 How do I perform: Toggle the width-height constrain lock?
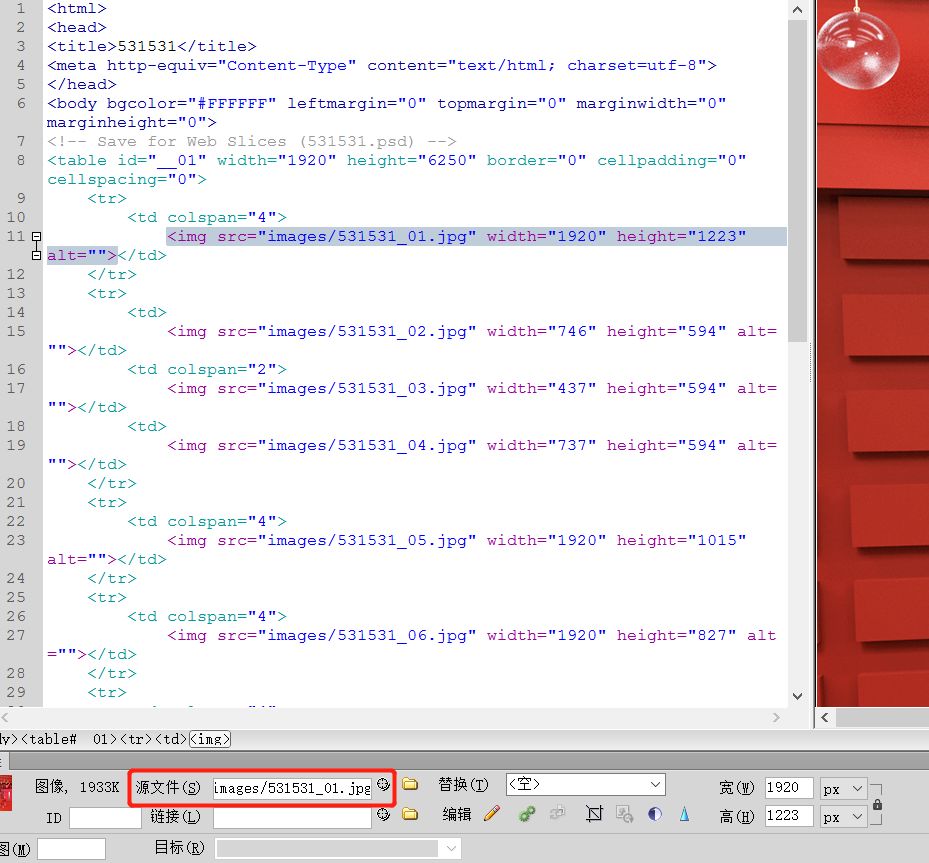877,804
